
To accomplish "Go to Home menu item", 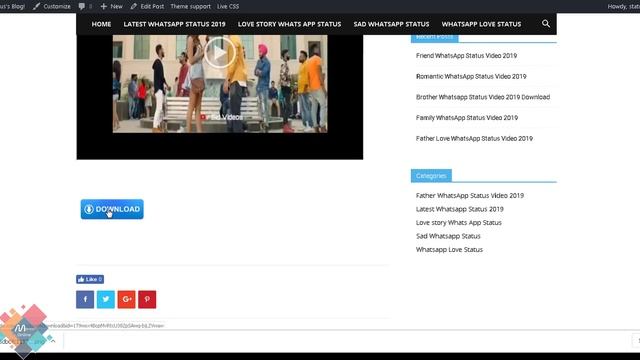I will click(x=101, y=24).
